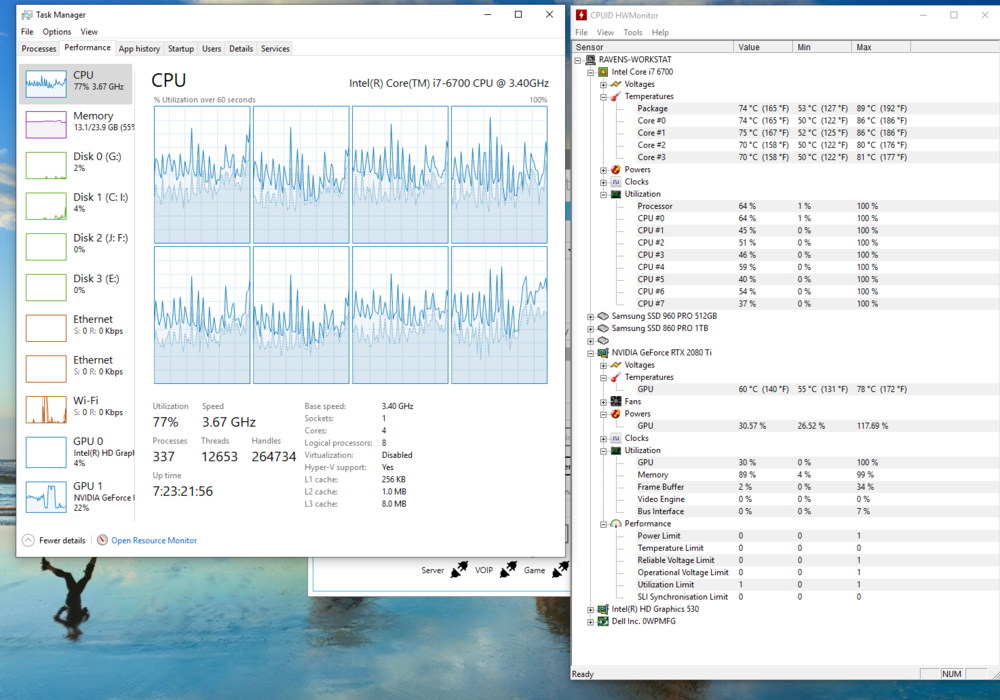
Task: Open Disk 2 (J: F:) performance view
Action: pyautogui.click(x=77, y=246)
